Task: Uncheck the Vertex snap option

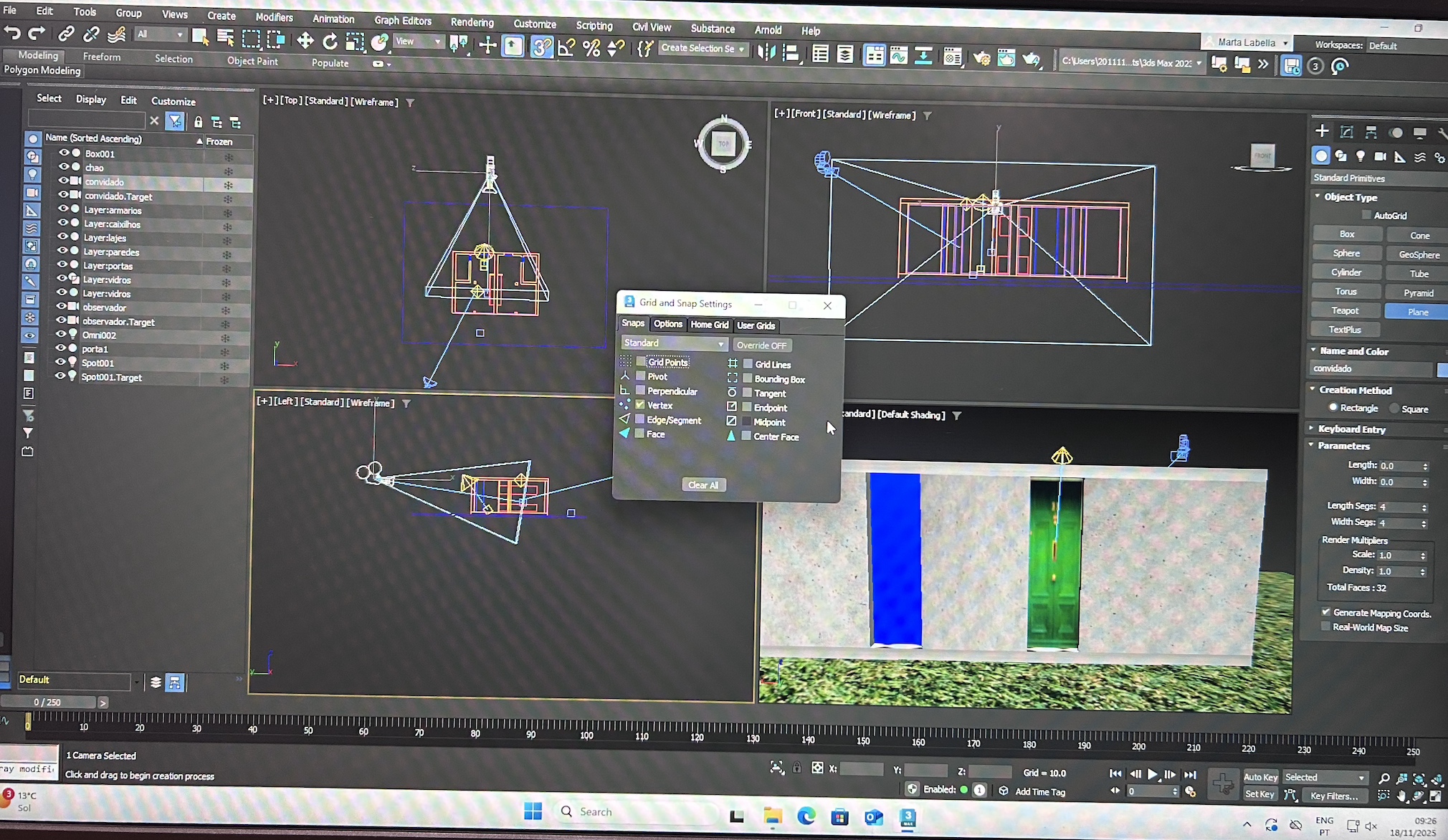Action: click(x=640, y=405)
